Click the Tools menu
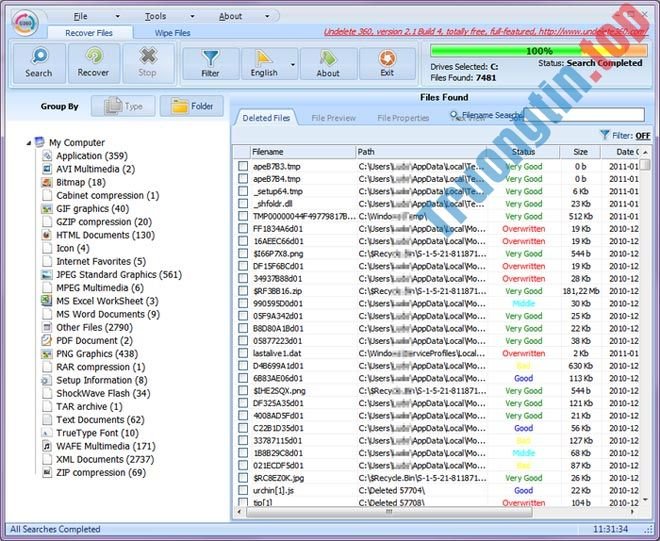Viewport: 660px width, 541px height. pyautogui.click(x=155, y=16)
